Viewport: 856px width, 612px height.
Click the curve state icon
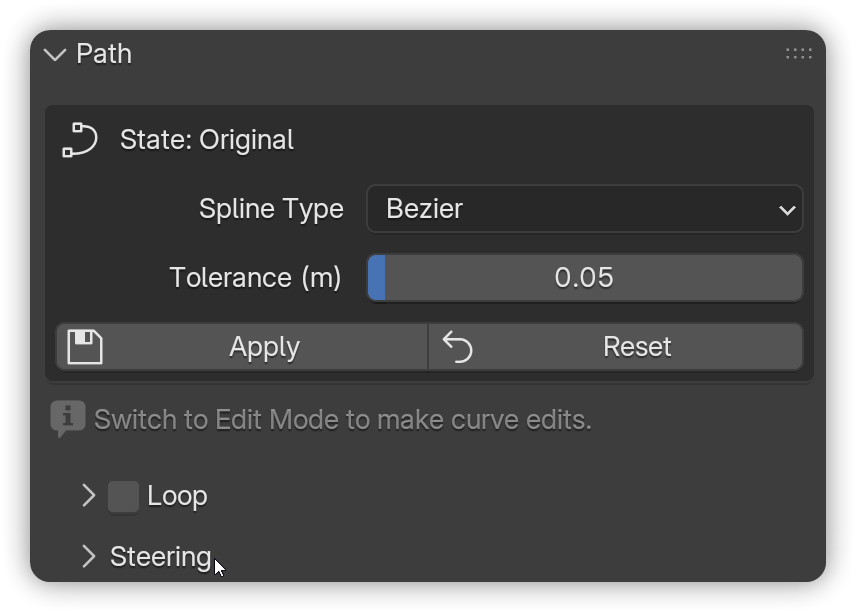pyautogui.click(x=80, y=140)
